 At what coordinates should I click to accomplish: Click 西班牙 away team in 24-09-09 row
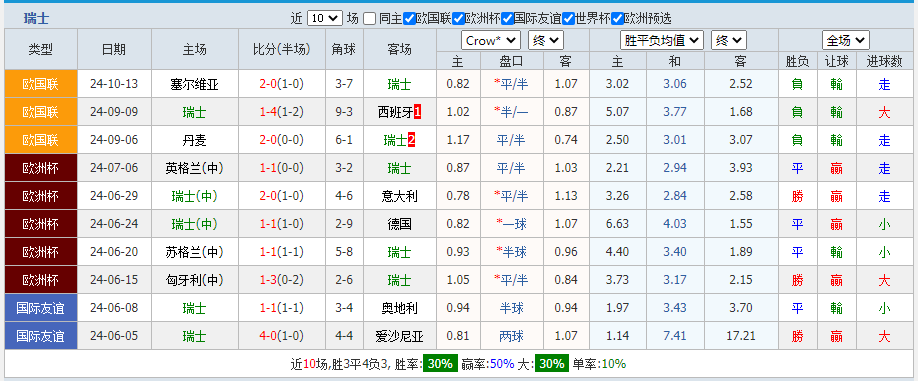coord(395,112)
